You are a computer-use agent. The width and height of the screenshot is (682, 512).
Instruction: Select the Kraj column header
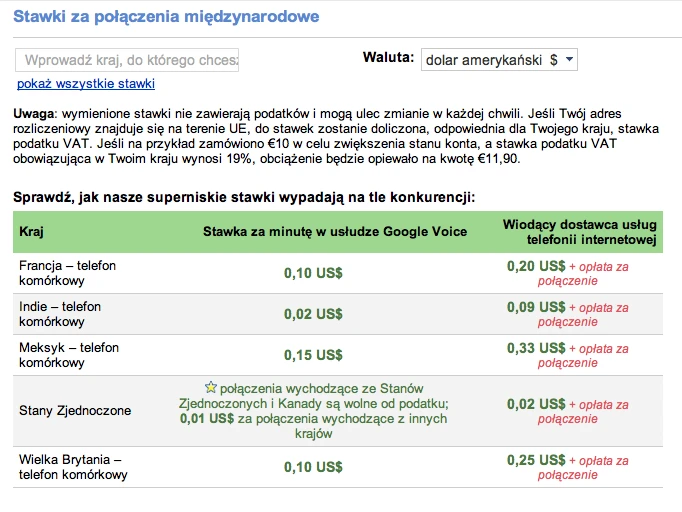31,231
